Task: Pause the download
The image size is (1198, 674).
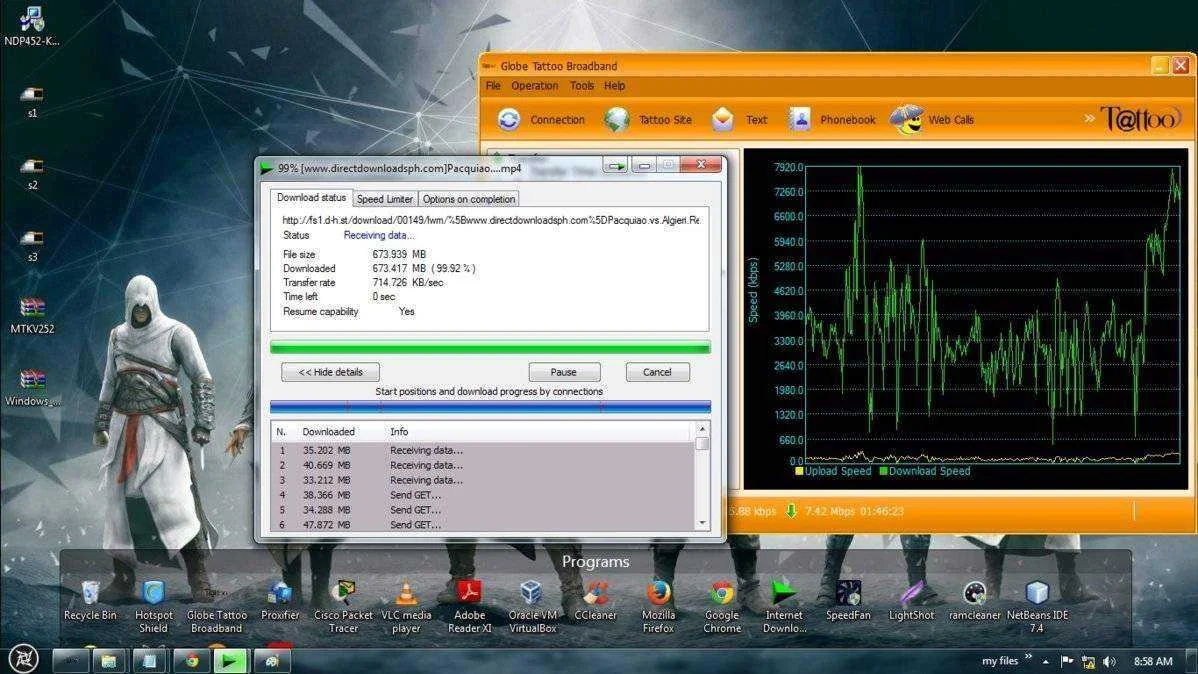Action: pyautogui.click(x=564, y=372)
